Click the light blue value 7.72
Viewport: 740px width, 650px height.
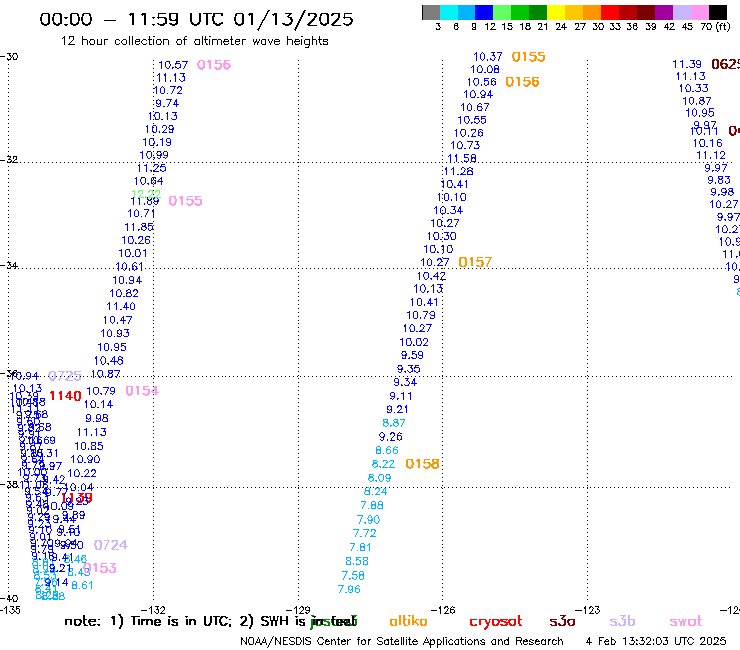[365, 533]
